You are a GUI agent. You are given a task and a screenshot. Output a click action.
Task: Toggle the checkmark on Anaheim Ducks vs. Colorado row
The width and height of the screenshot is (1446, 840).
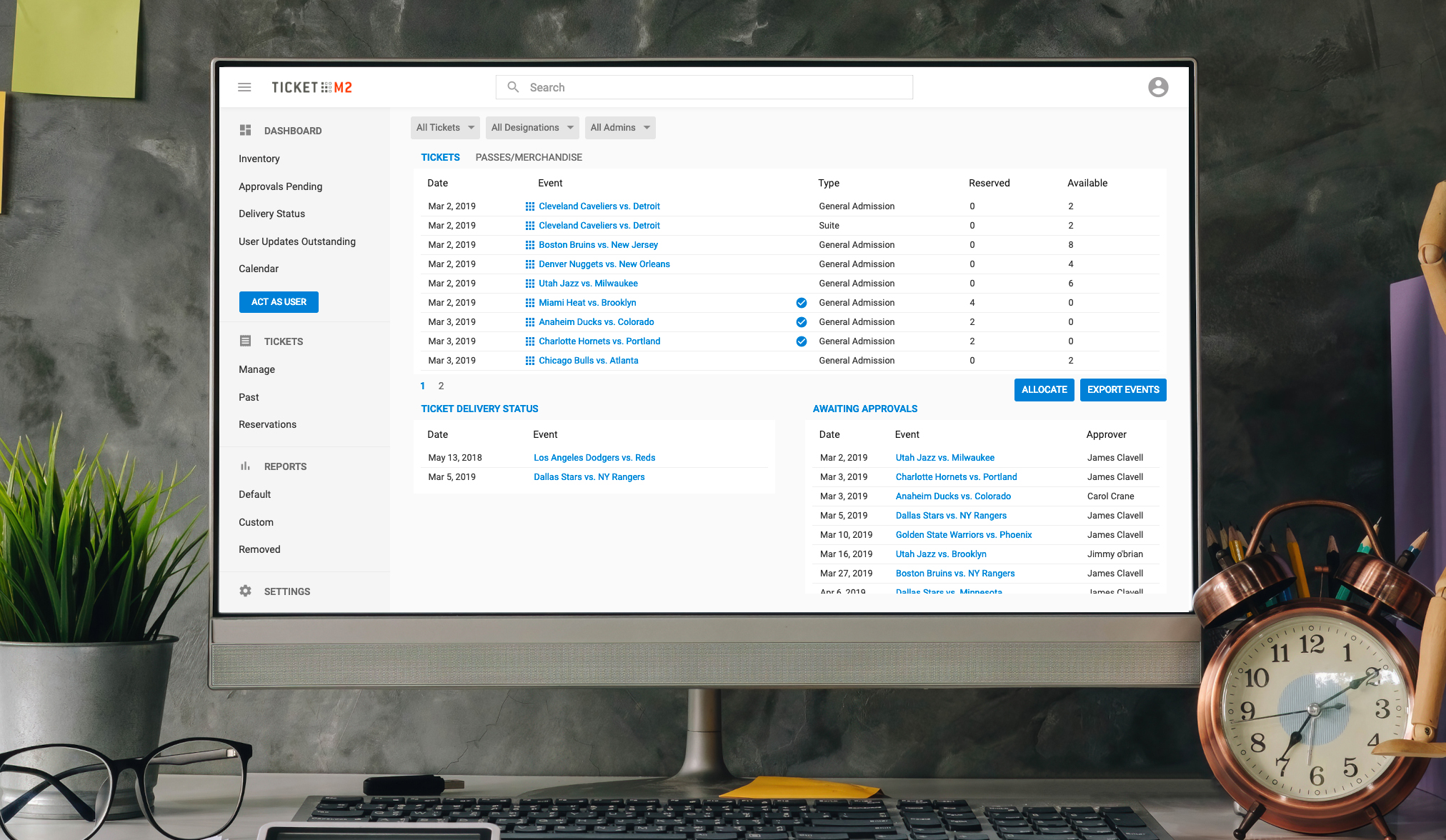pos(801,322)
